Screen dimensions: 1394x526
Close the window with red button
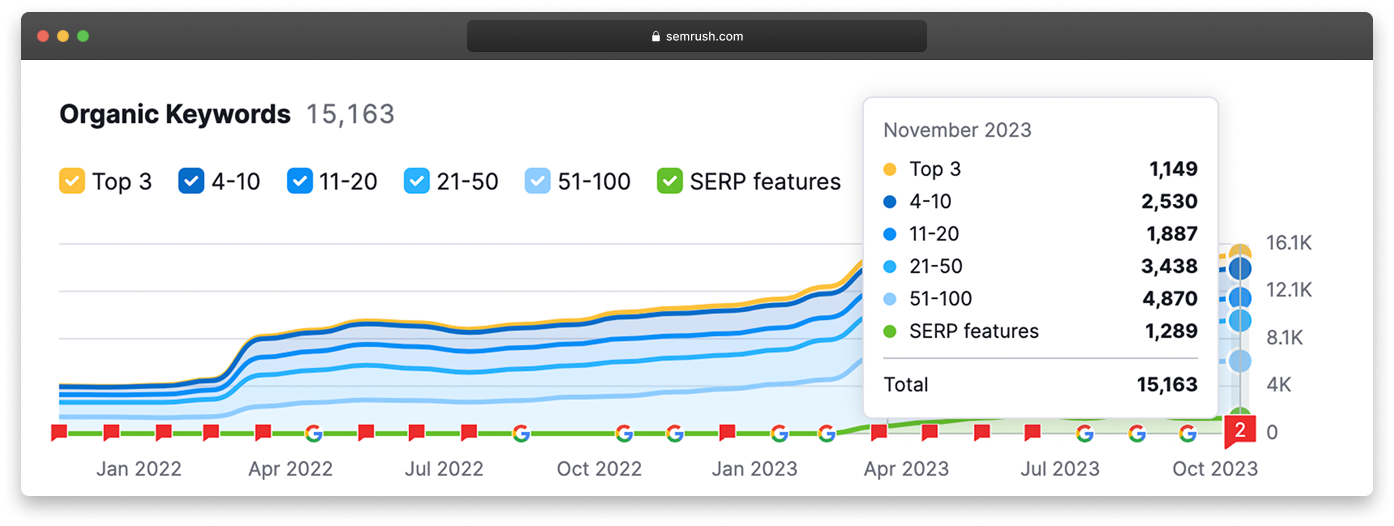tap(43, 36)
